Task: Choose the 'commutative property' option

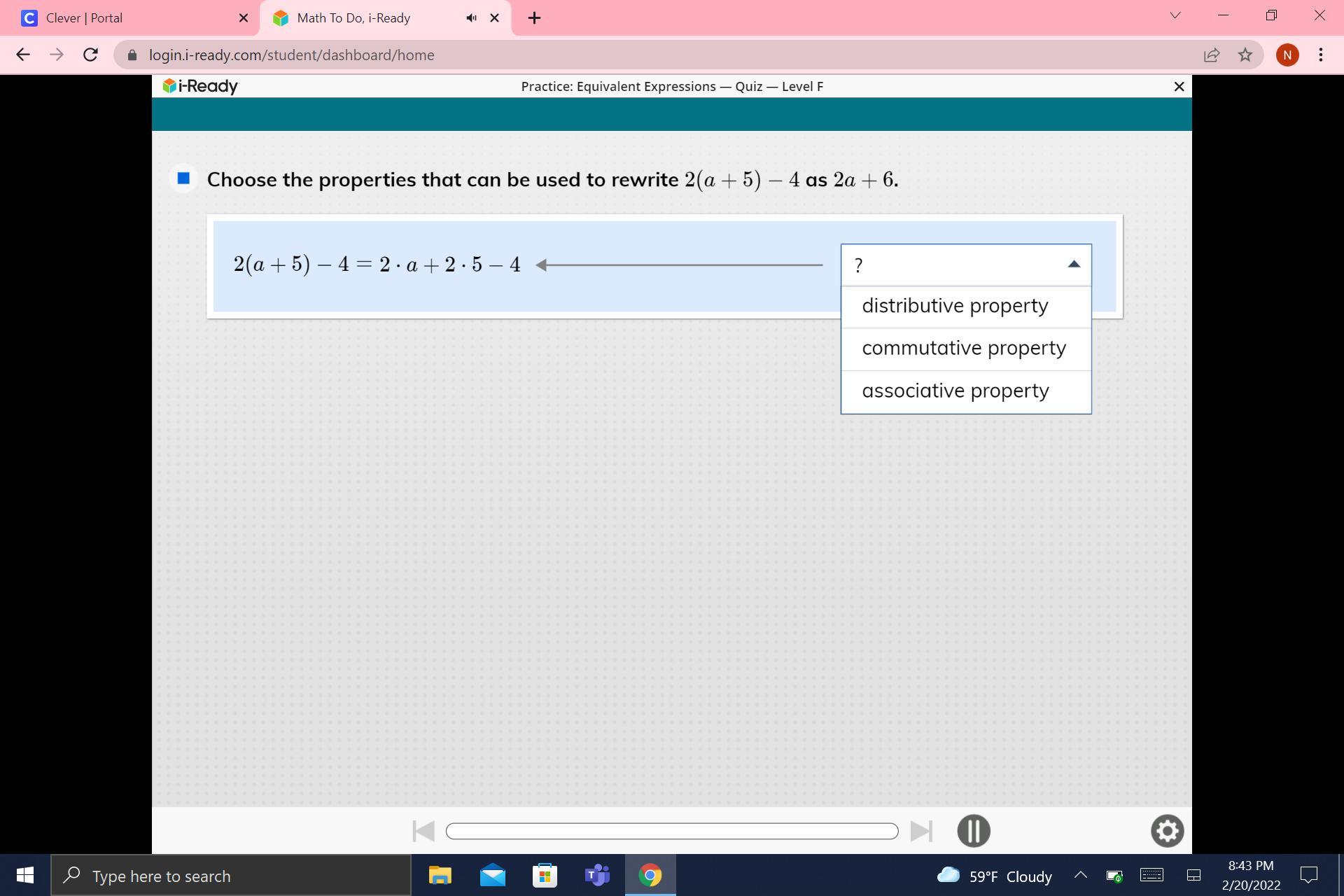Action: point(963,349)
